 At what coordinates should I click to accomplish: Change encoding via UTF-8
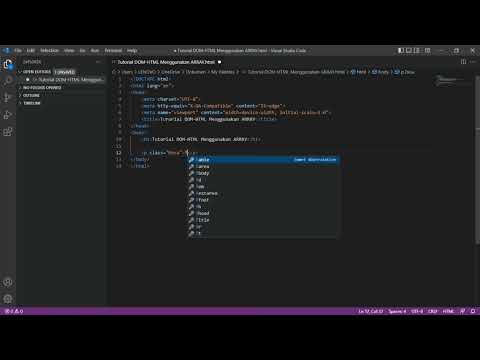coord(417,311)
